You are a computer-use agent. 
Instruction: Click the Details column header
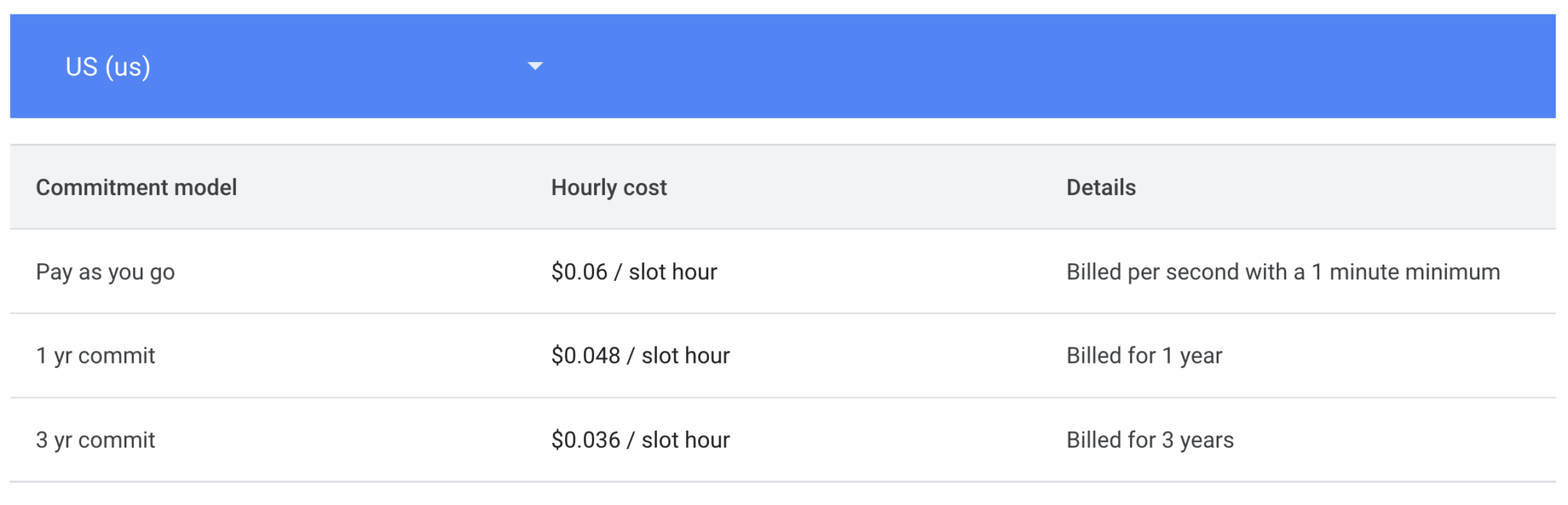[1101, 187]
